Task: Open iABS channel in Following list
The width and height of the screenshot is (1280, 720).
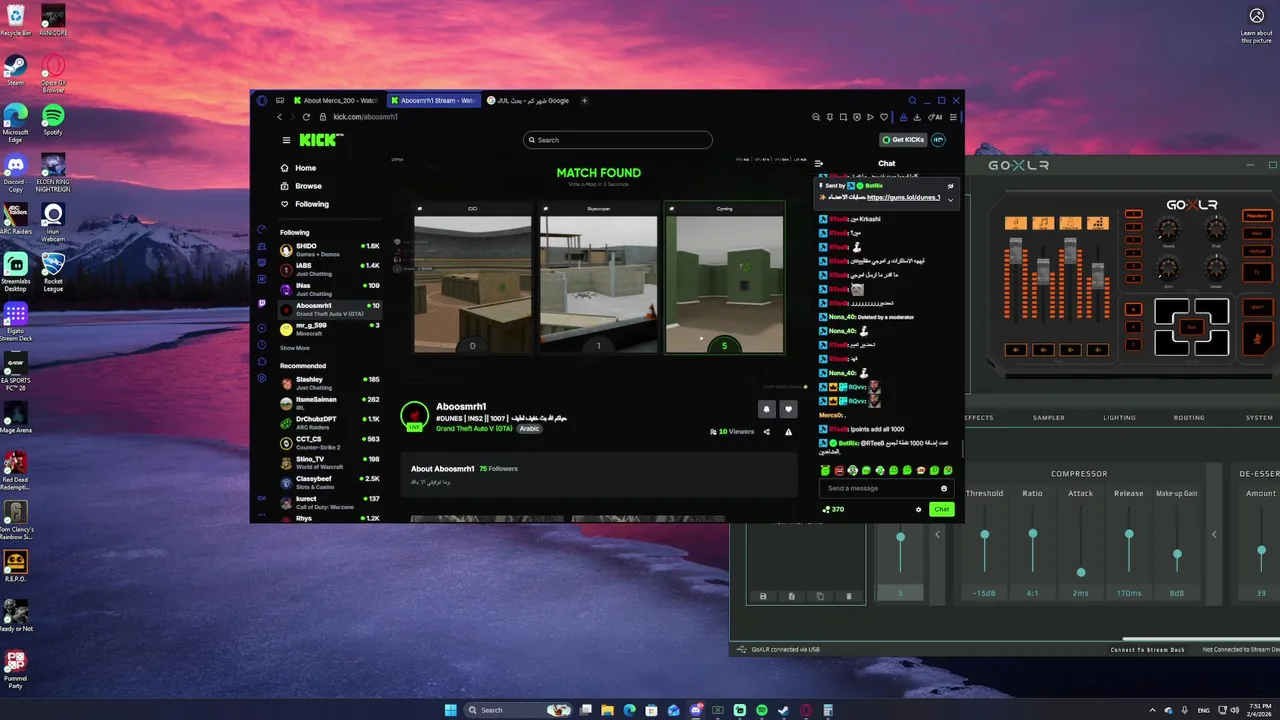Action: click(329, 269)
